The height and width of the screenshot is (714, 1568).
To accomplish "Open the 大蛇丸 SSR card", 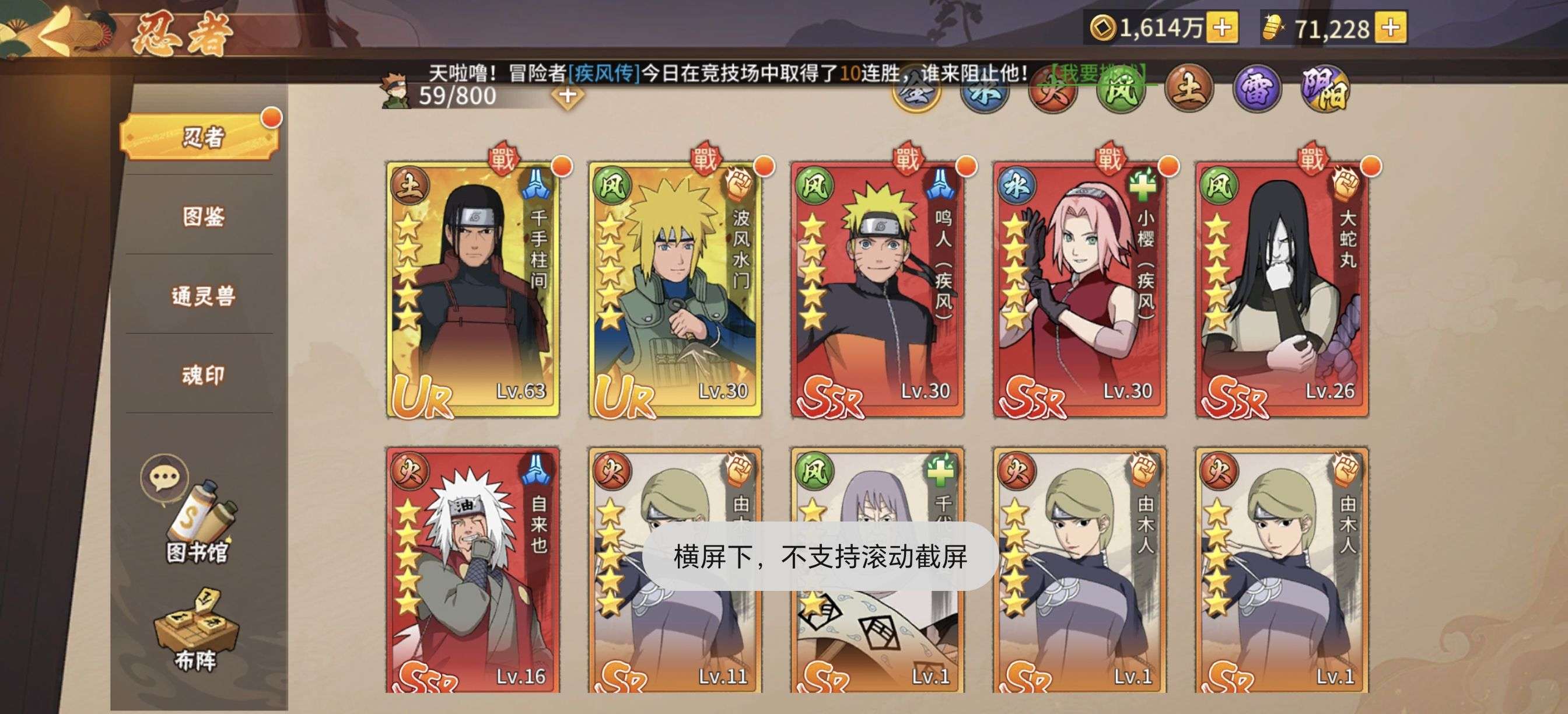I will [1282, 290].
